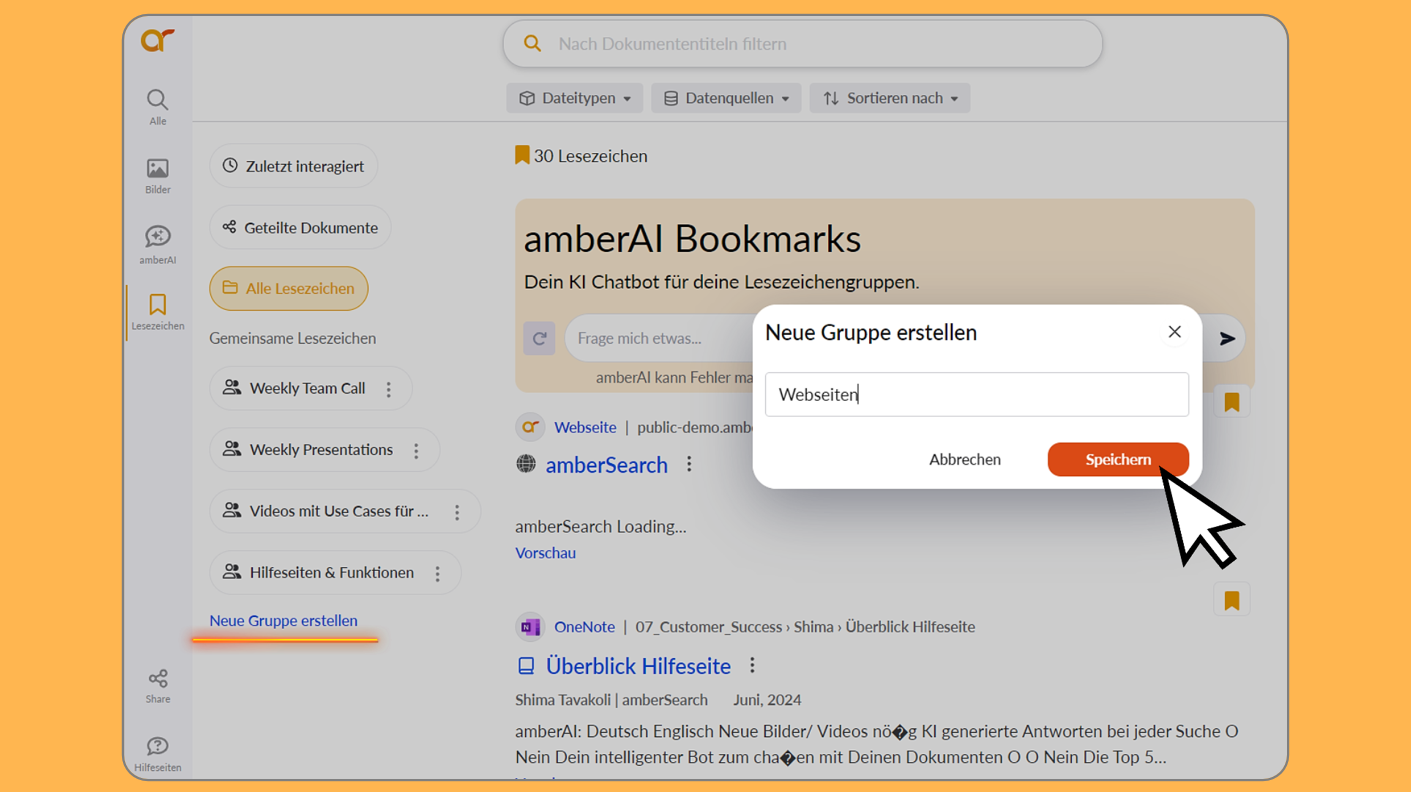Select the Zuletzt interagiert filter
The width and height of the screenshot is (1411, 792).
click(x=293, y=166)
